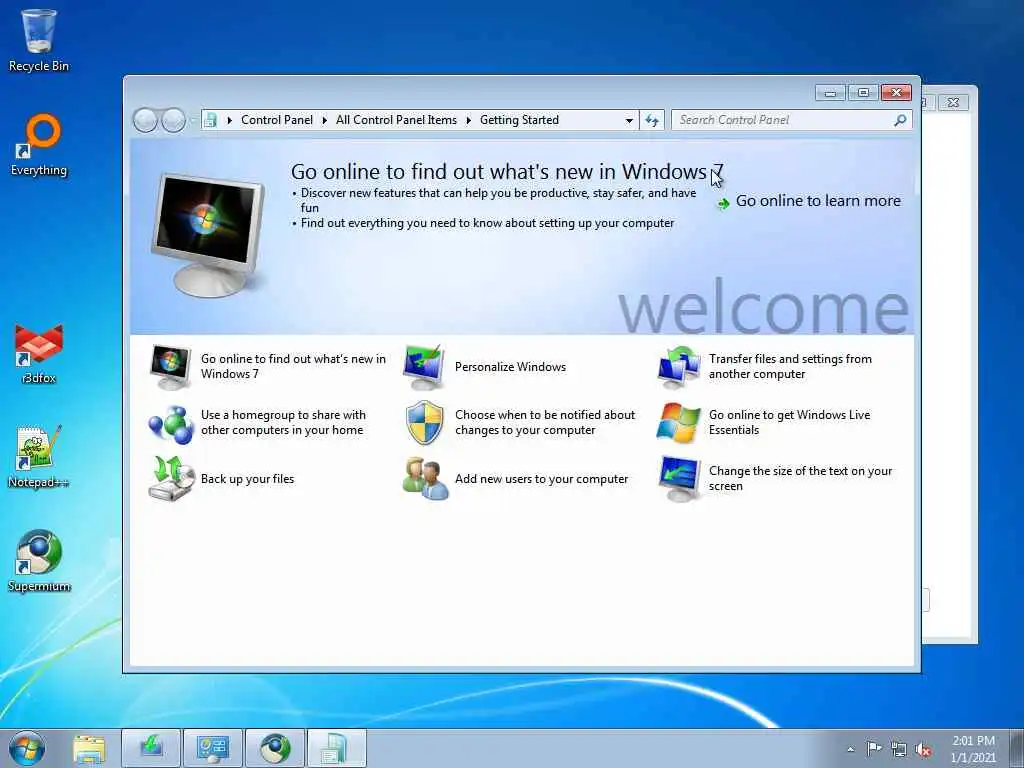Launch the Everything desktop shortcut
This screenshot has height=768, width=1024.
point(39,145)
